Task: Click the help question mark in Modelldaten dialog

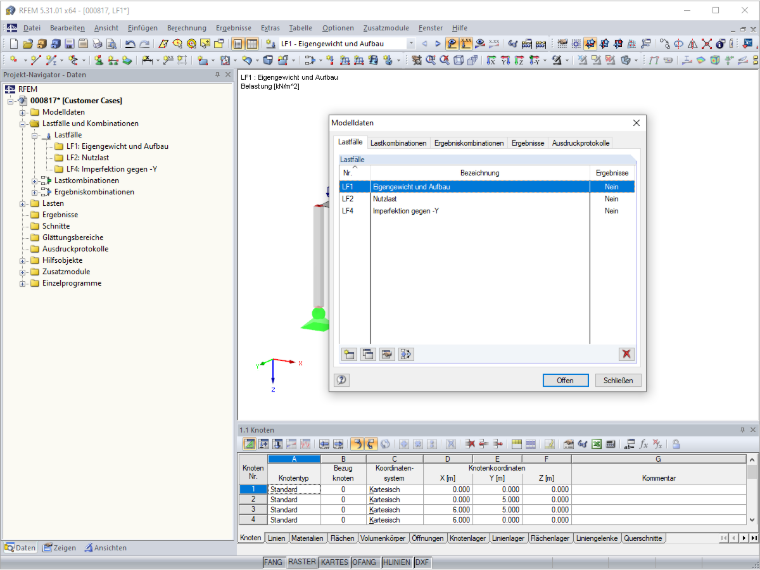Action: pyautogui.click(x=342, y=380)
